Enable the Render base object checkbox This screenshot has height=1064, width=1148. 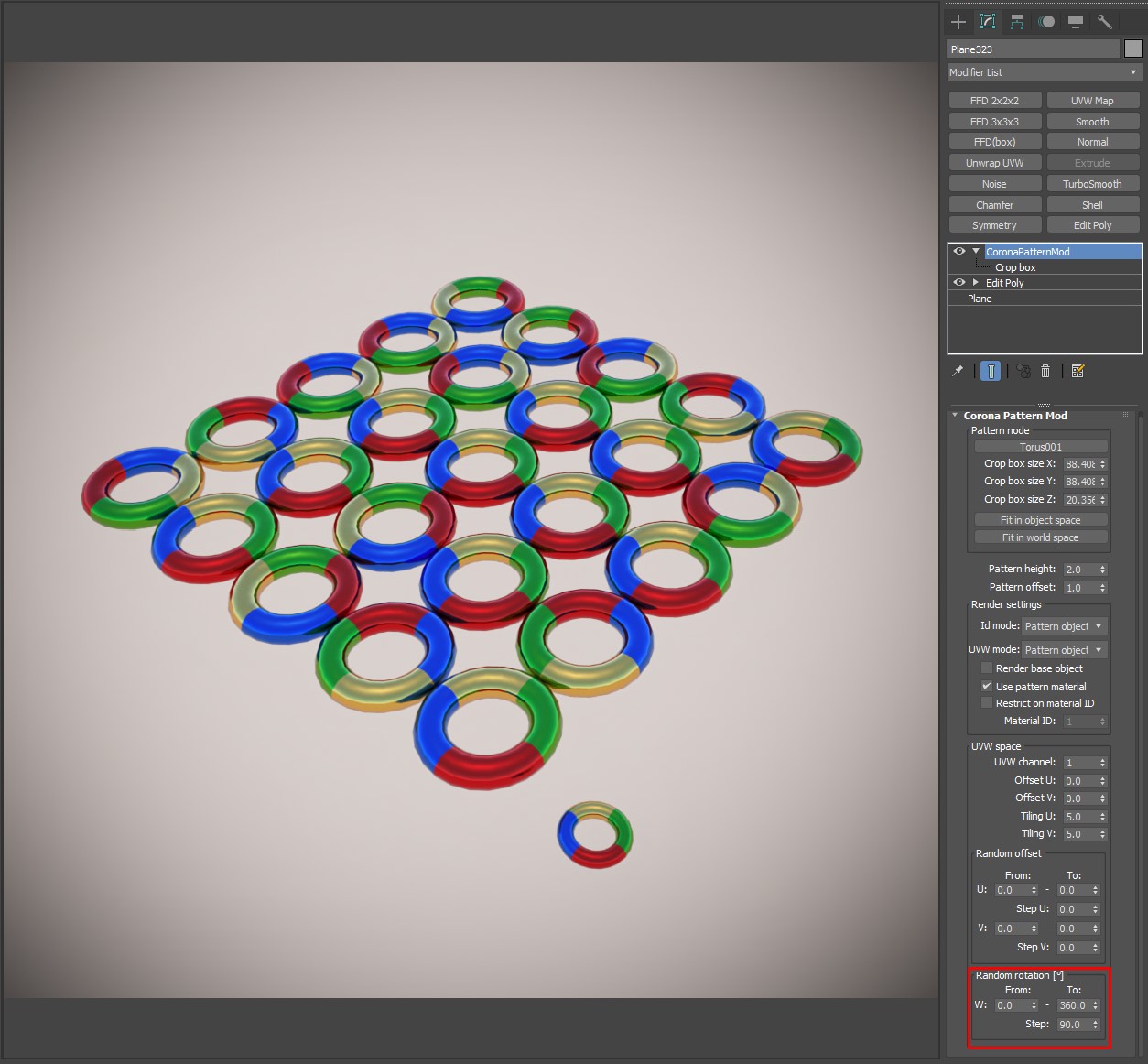click(986, 668)
